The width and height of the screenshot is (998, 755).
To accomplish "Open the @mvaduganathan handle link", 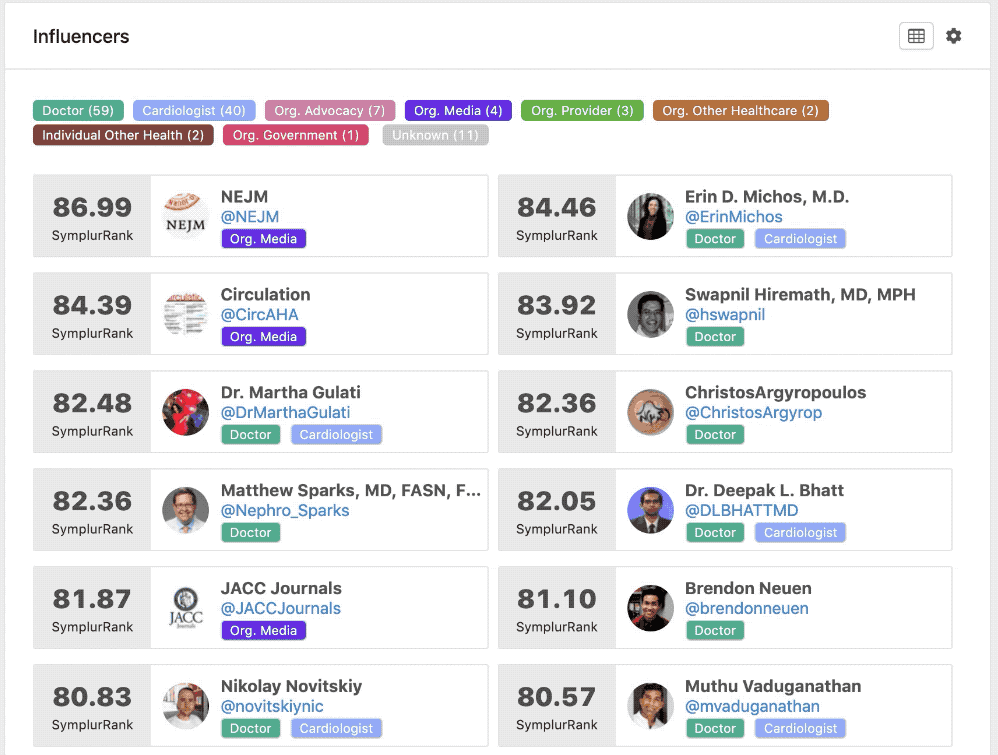I will click(x=752, y=707).
